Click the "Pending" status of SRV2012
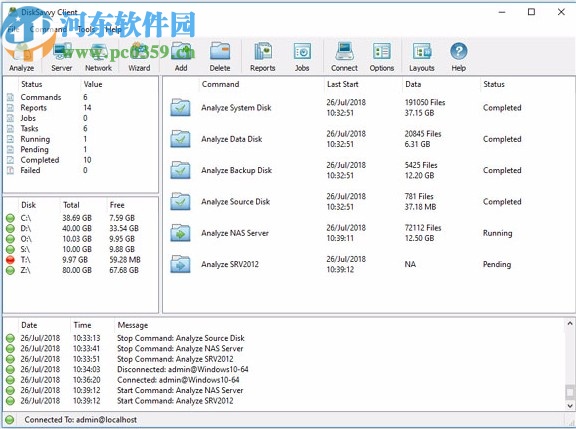576x429 pixels. tap(497, 264)
